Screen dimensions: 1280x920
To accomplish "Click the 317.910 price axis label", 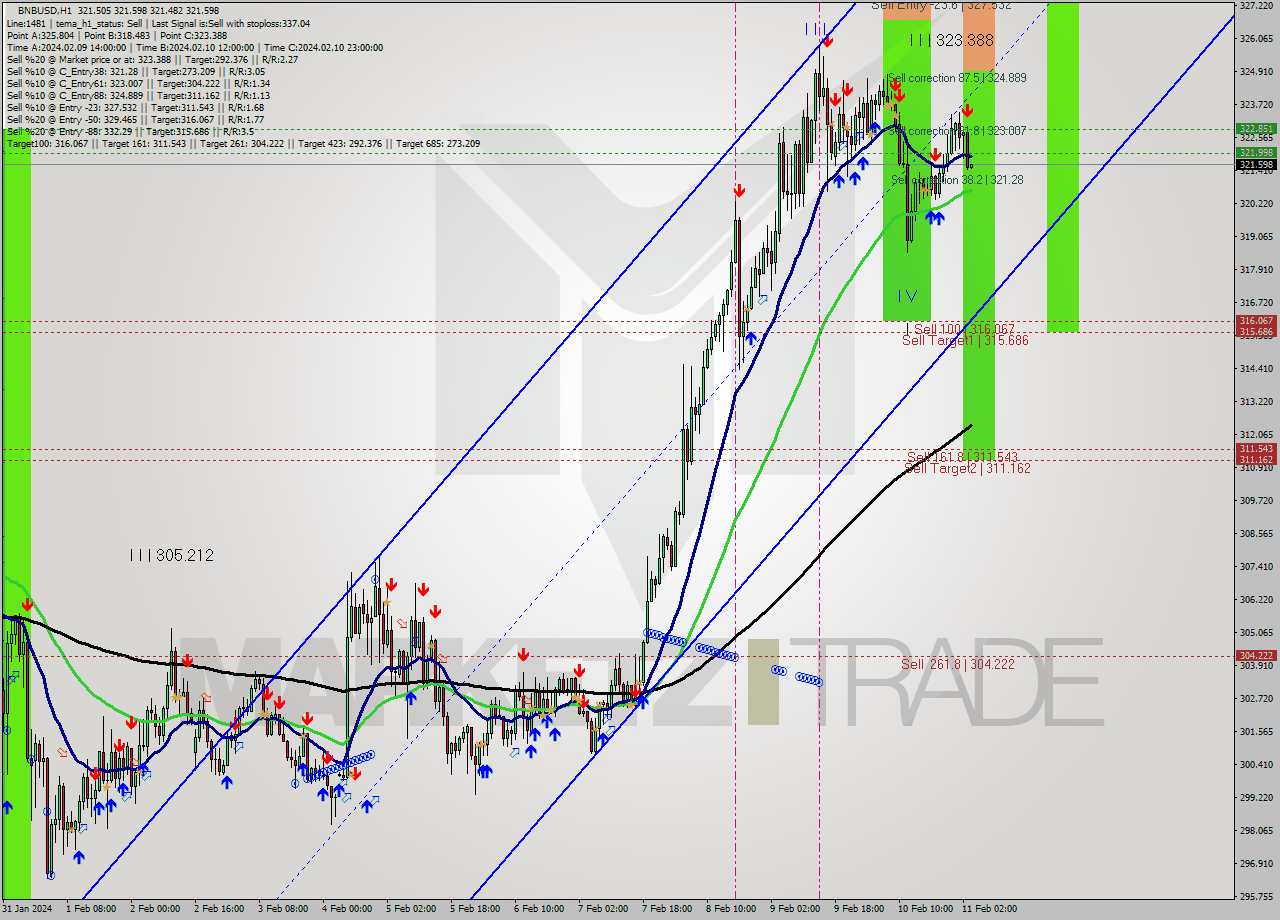I will pyautogui.click(x=1256, y=270).
